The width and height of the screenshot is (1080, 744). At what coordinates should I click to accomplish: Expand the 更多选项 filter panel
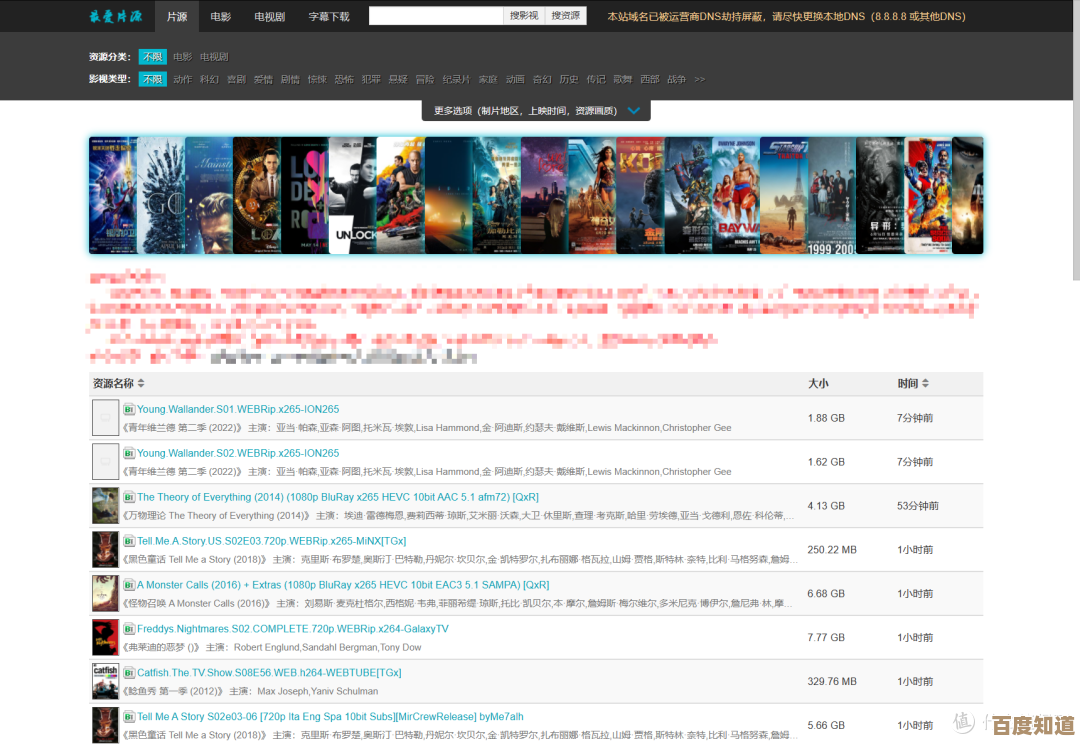point(538,111)
